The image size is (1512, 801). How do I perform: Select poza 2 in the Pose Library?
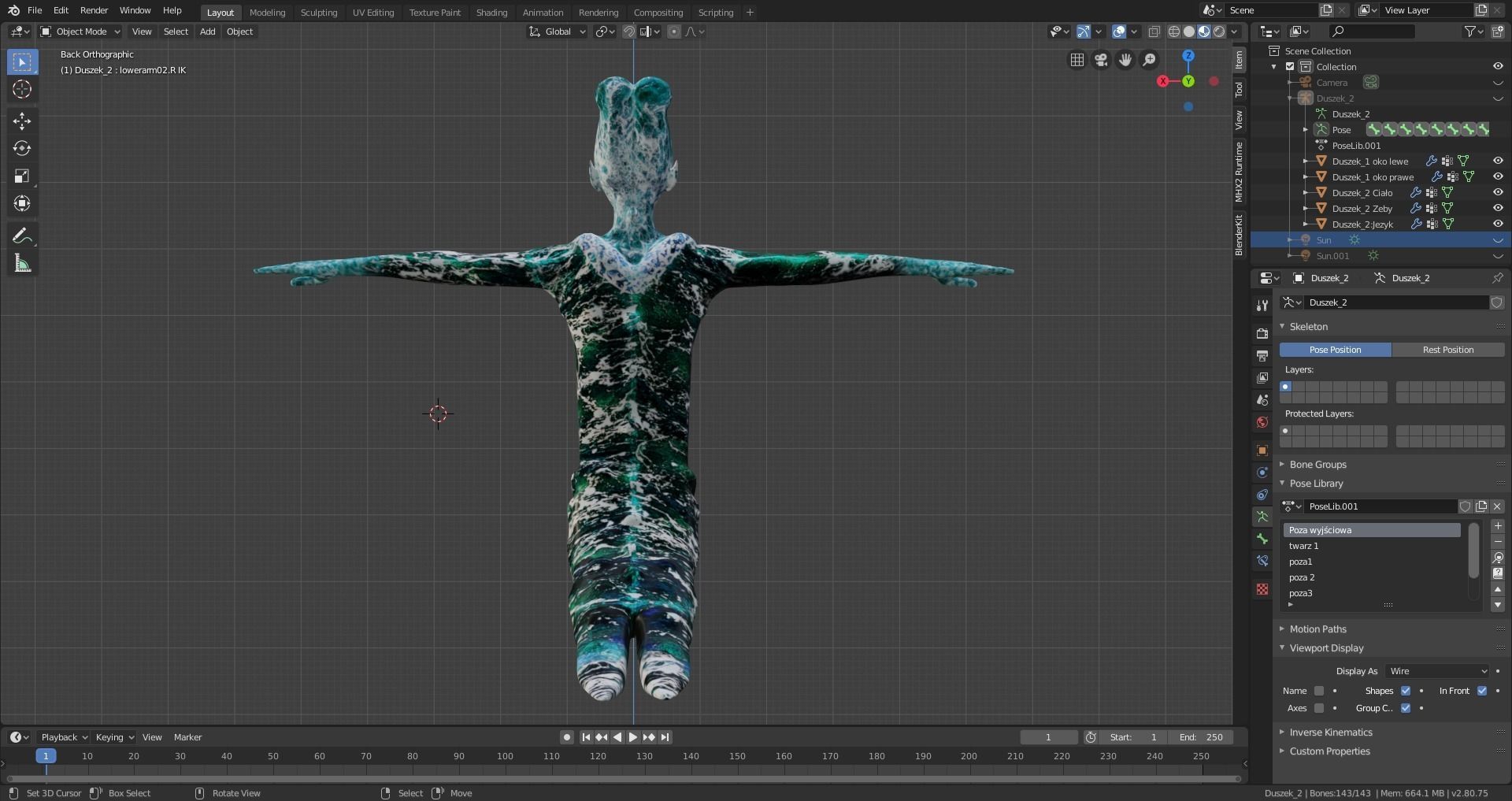[1302, 577]
